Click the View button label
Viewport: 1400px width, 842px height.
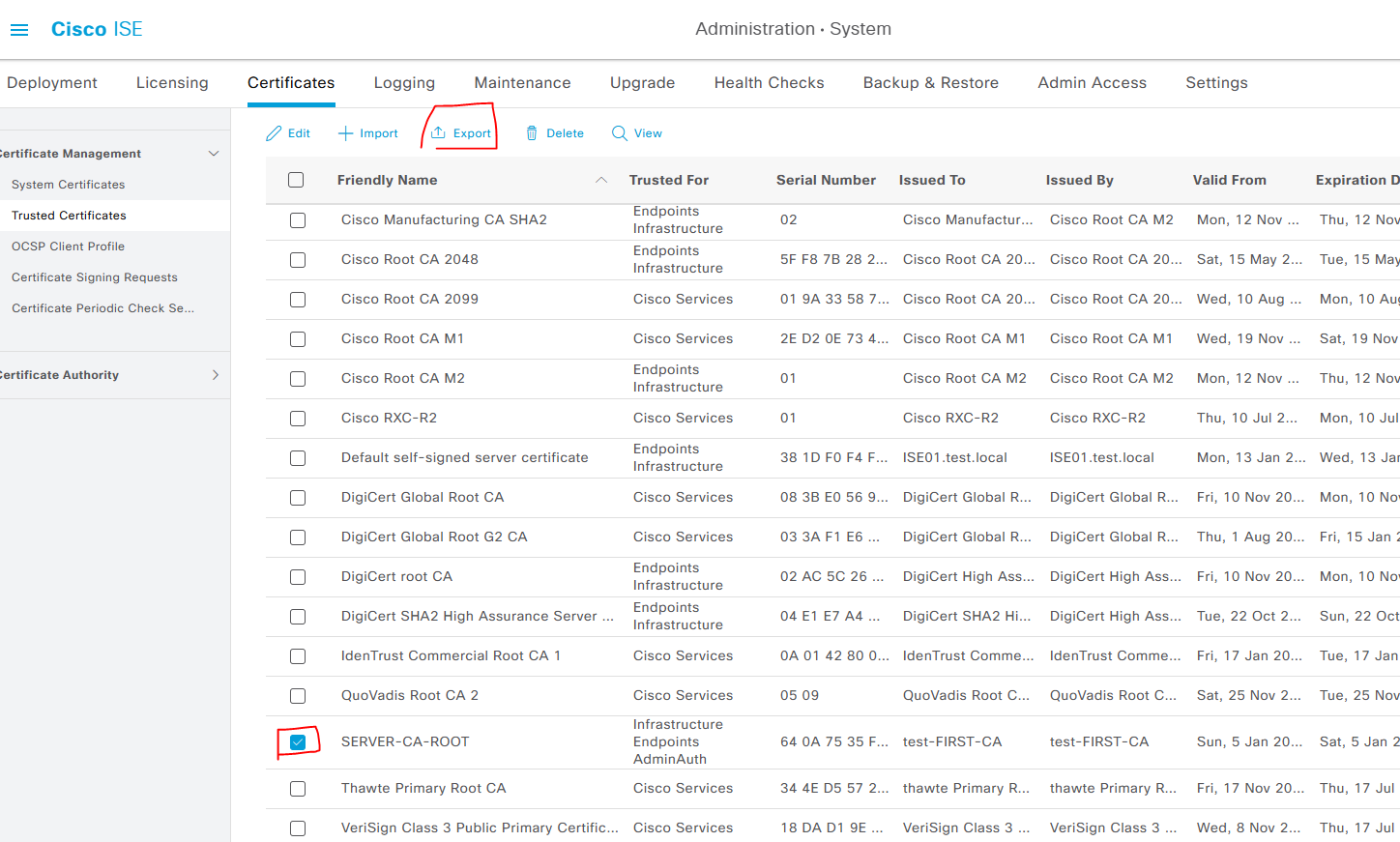pyautogui.click(x=648, y=133)
